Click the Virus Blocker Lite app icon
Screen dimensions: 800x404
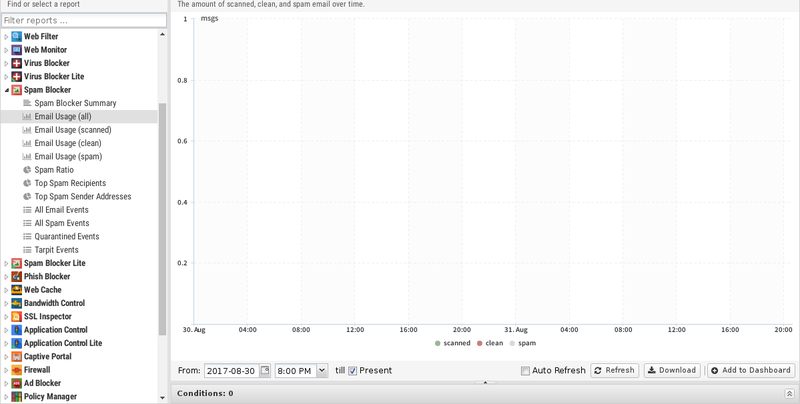(16, 76)
